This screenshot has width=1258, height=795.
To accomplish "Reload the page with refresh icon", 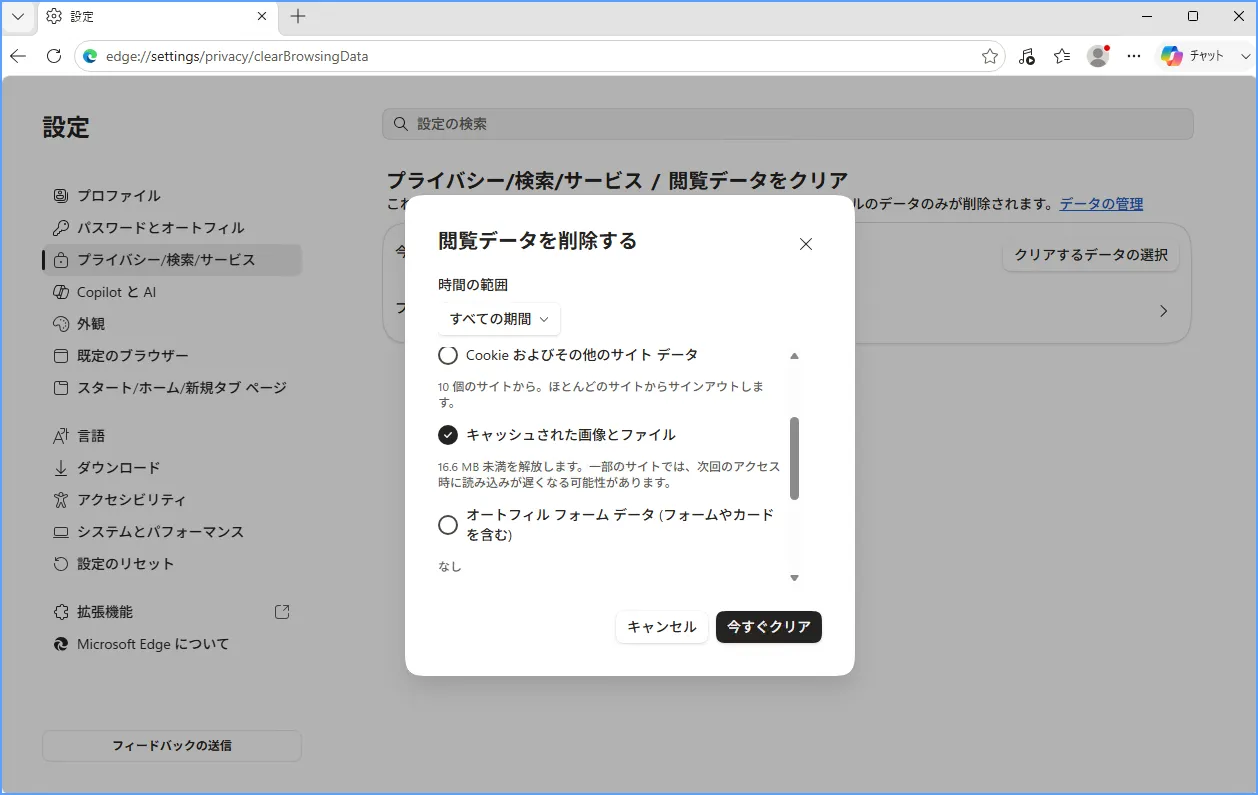I will (54, 56).
